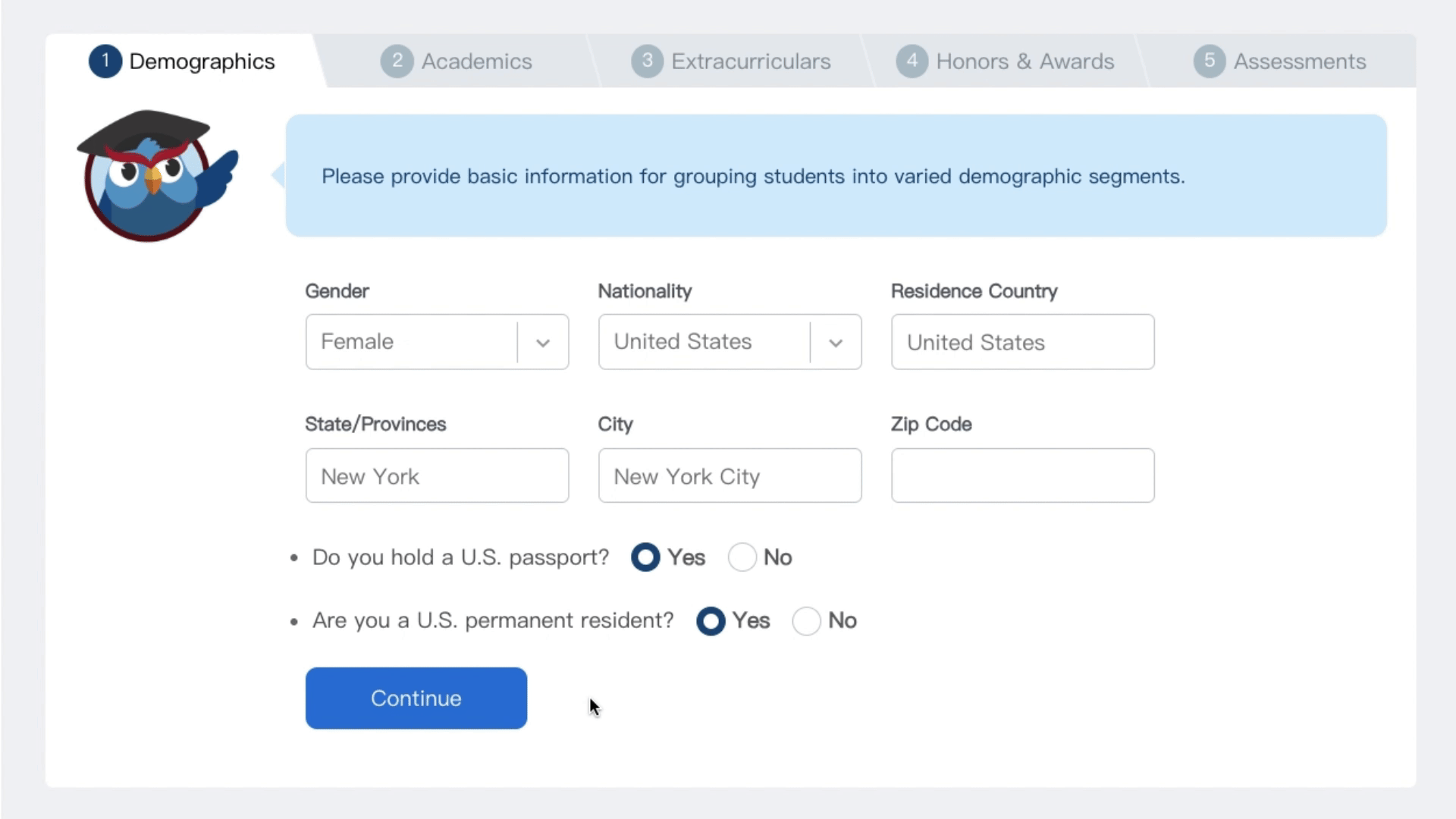The image size is (1456, 819).
Task: Click step 1 circle icon on Demographics
Action: click(x=105, y=61)
